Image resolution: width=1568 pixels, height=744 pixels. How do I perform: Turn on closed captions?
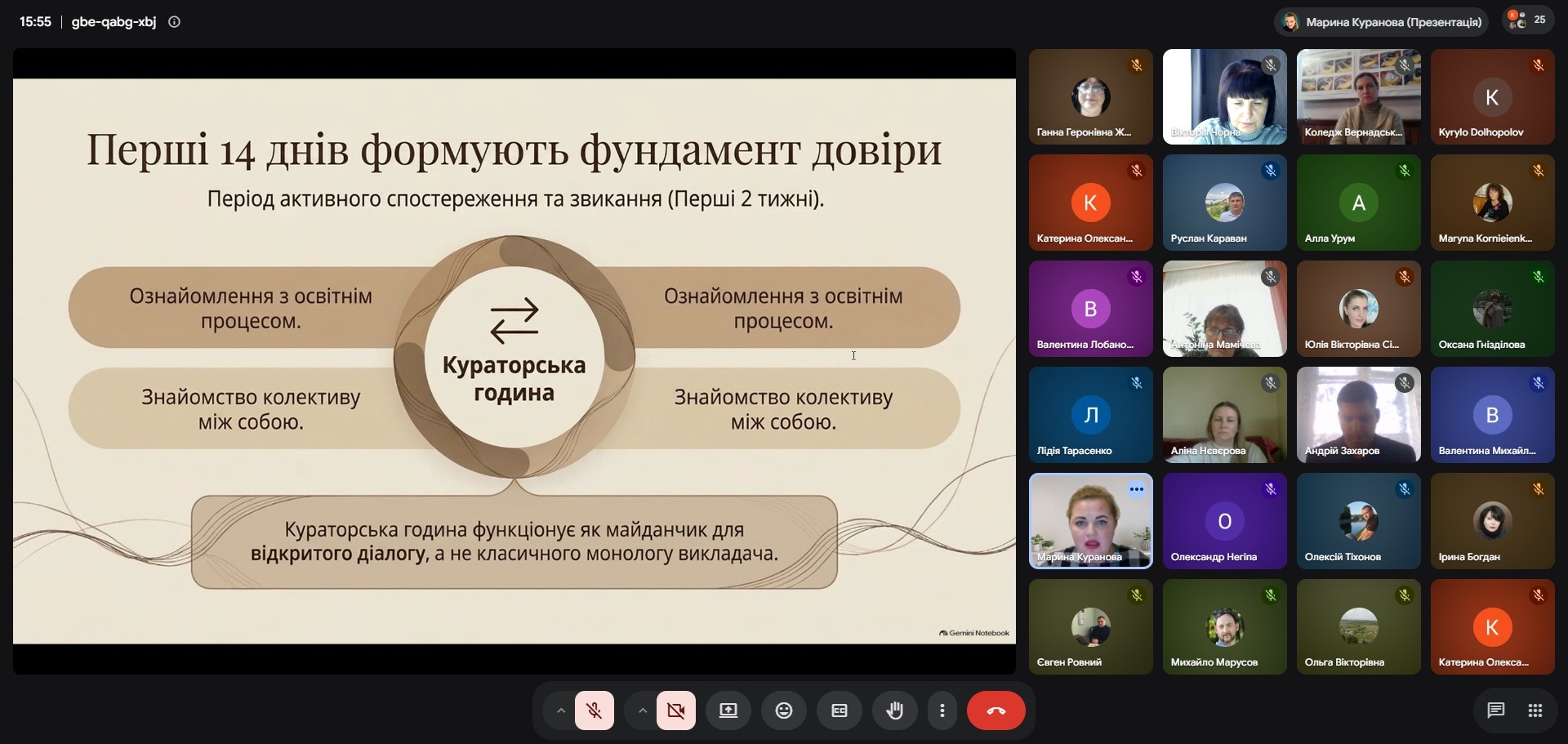click(x=840, y=711)
